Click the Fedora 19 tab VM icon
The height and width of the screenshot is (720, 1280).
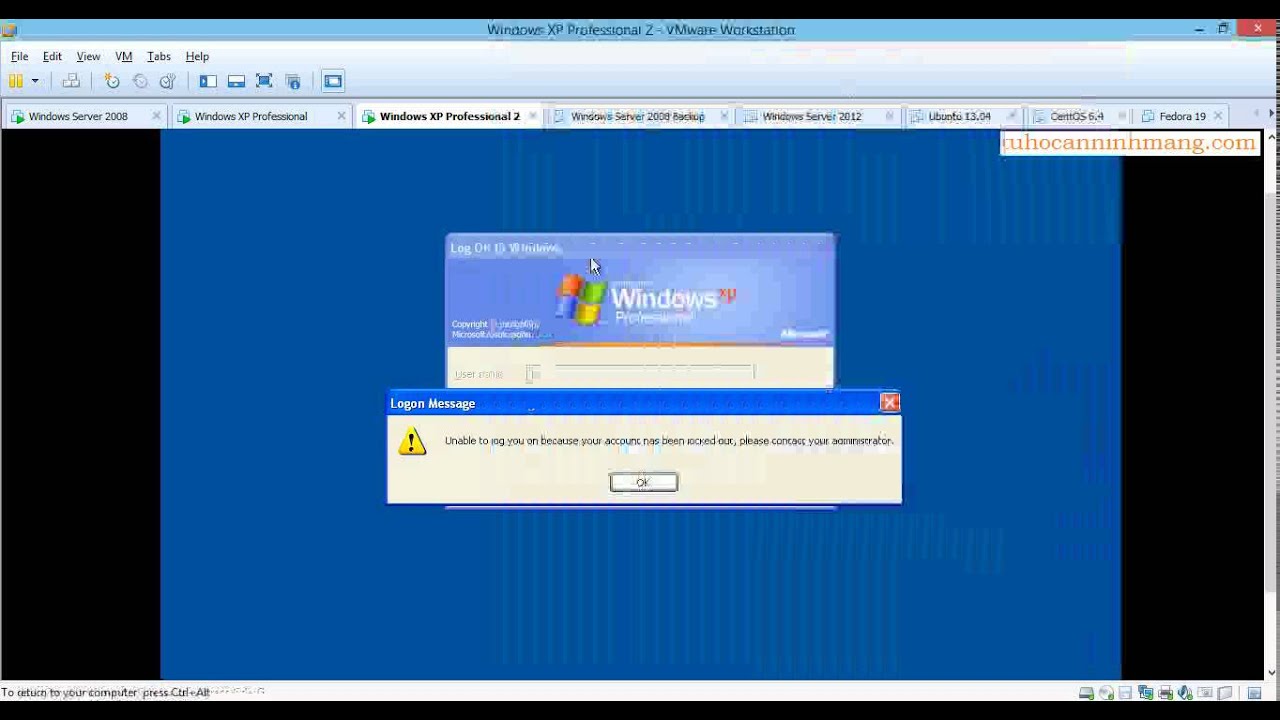click(1149, 117)
